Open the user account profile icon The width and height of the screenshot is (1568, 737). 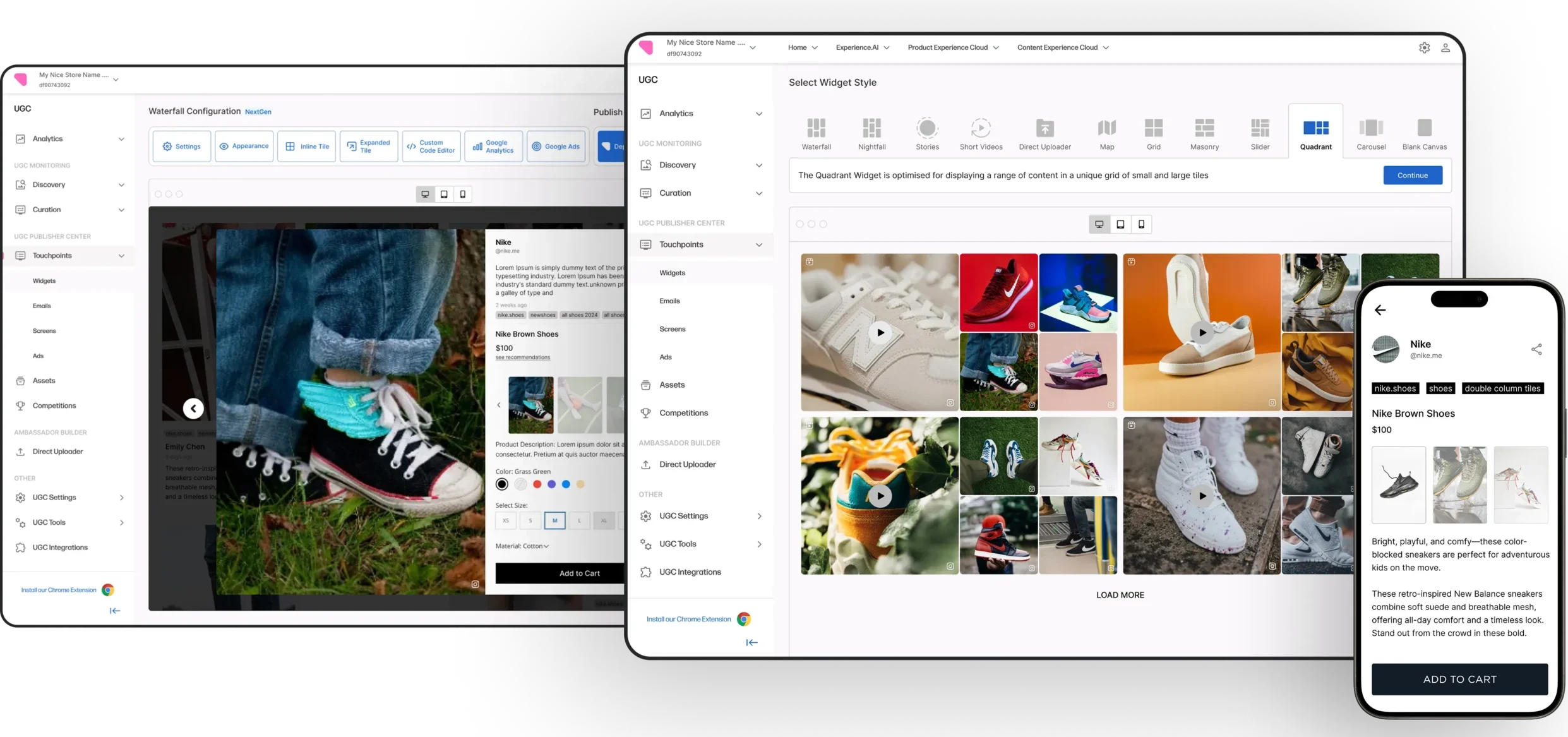(x=1445, y=47)
